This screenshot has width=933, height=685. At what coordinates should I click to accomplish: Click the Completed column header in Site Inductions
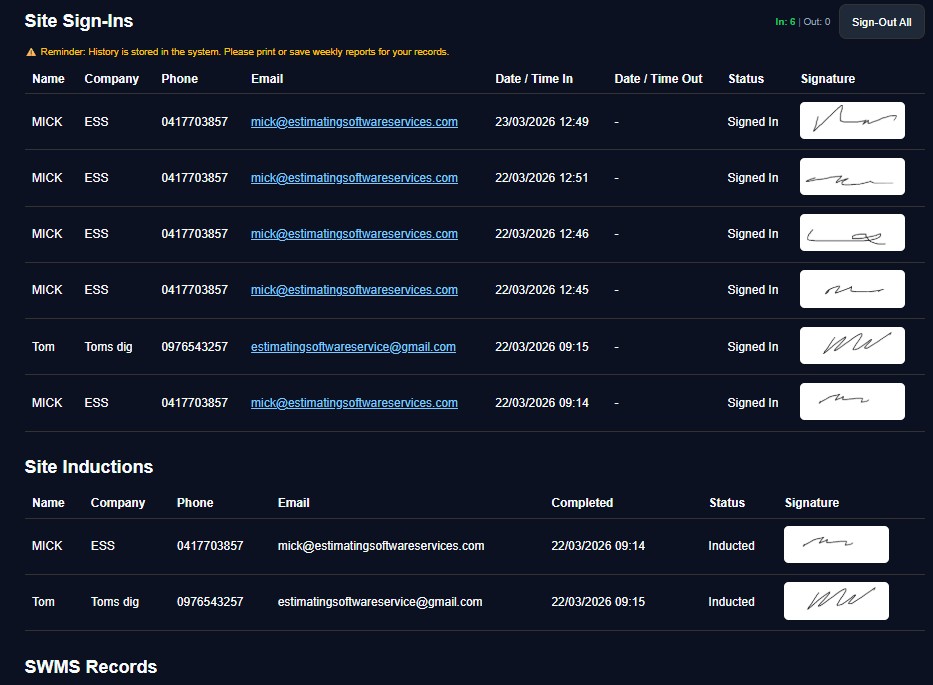582,503
